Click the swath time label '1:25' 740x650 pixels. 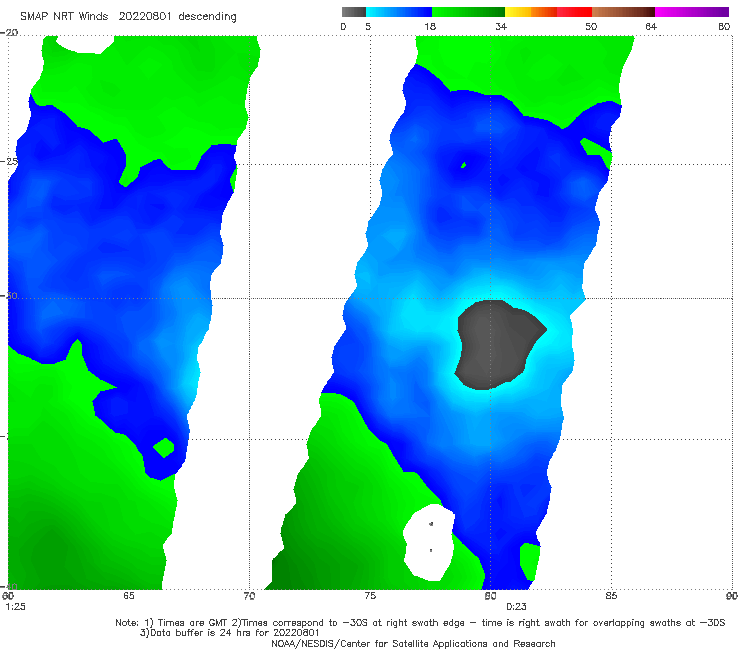pos(15,607)
